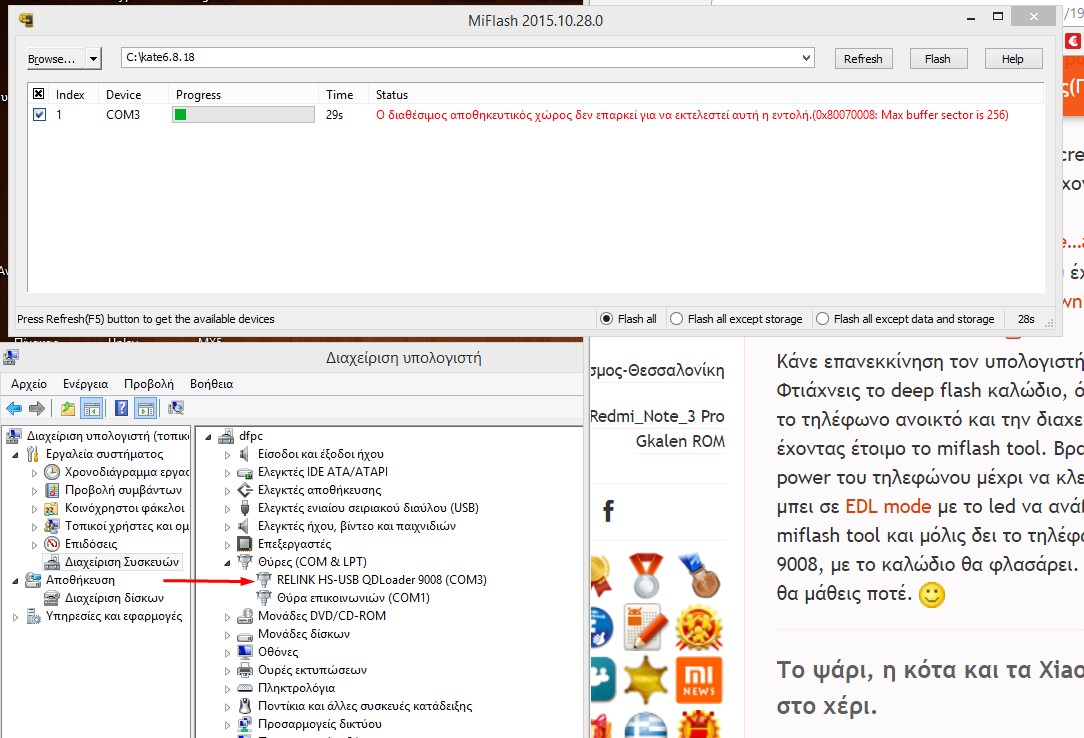This screenshot has width=1084, height=738.
Task: Click the up one level folder icon
Action: click(x=67, y=408)
